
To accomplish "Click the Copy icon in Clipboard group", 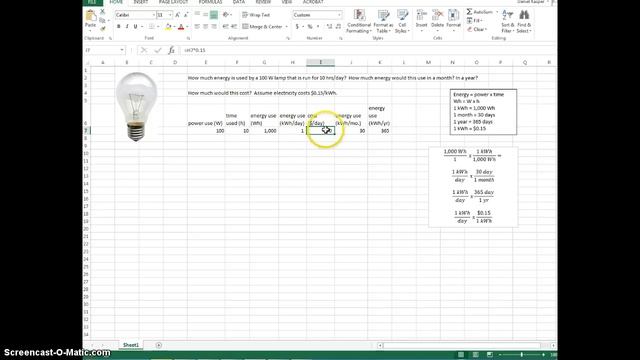I will pyautogui.click(x=102, y=20).
